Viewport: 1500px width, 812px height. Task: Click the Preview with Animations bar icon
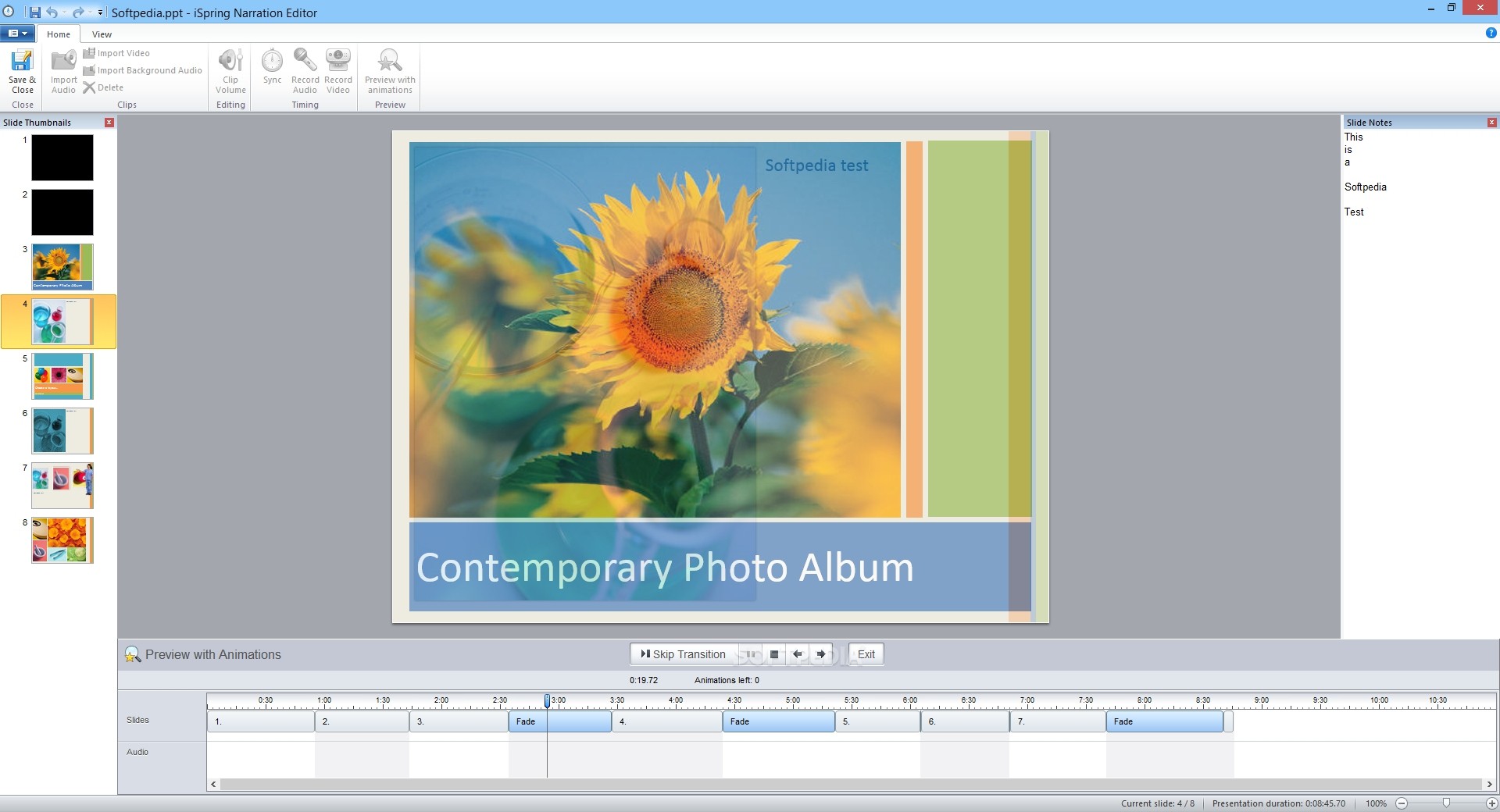(133, 654)
